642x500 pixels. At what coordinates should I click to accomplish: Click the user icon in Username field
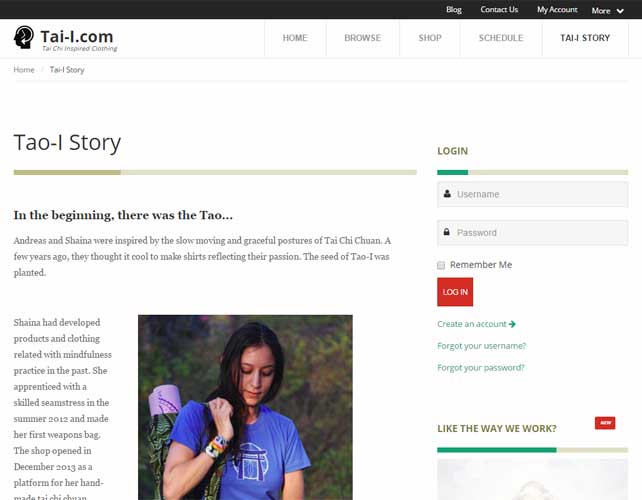click(447, 194)
